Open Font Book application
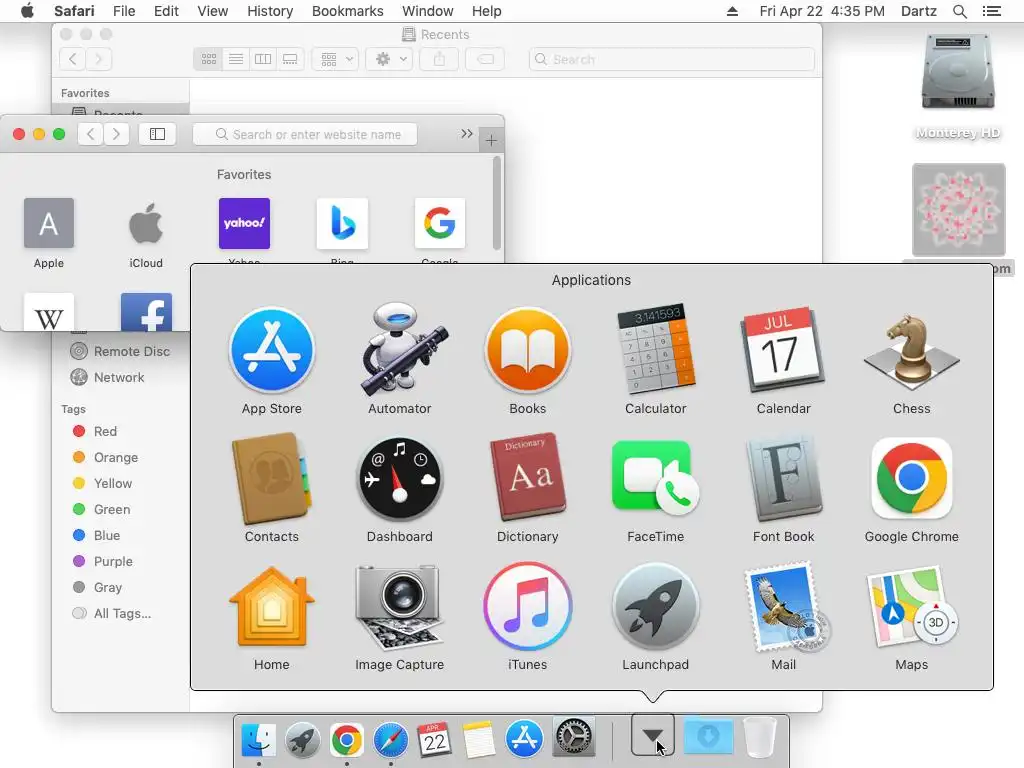1024x768 pixels. tap(783, 479)
